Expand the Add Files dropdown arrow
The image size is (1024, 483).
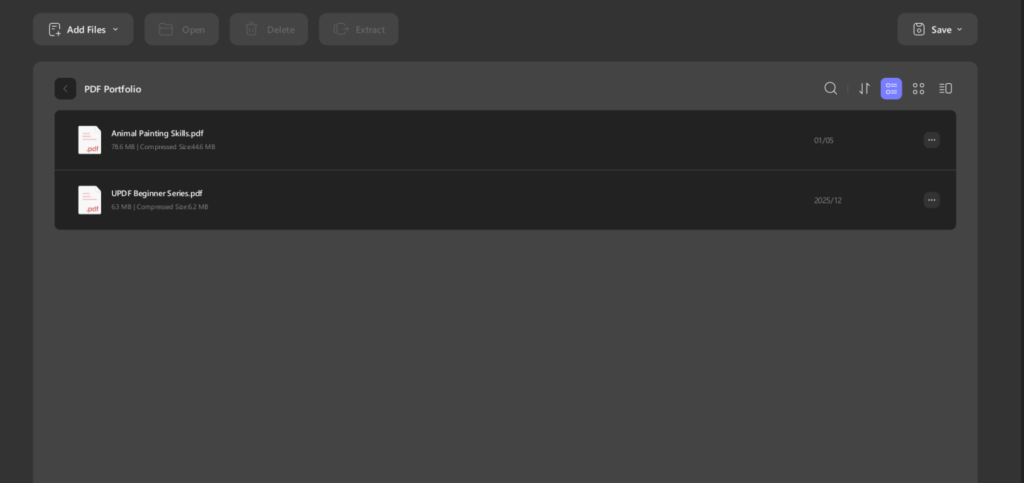point(116,29)
